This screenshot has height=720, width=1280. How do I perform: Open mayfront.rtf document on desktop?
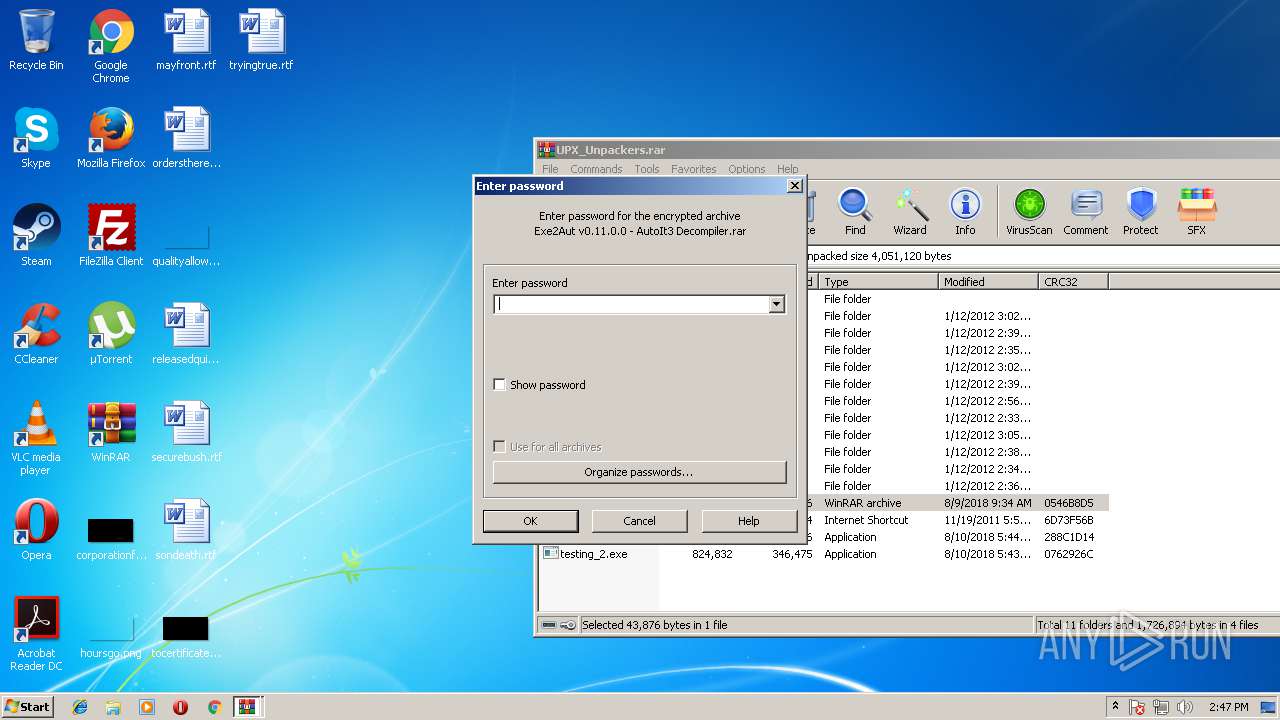point(186,40)
